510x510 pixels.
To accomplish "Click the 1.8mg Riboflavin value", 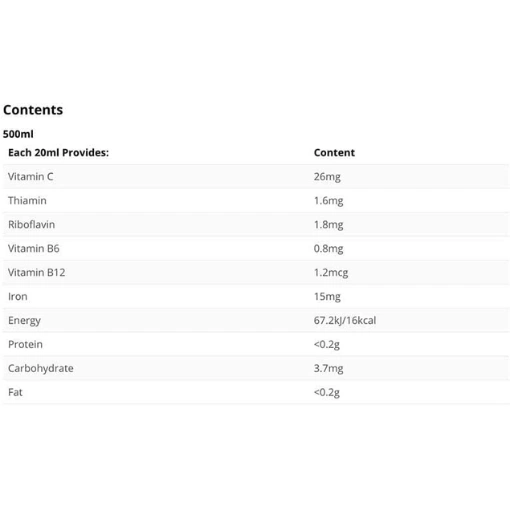I will (328, 225).
